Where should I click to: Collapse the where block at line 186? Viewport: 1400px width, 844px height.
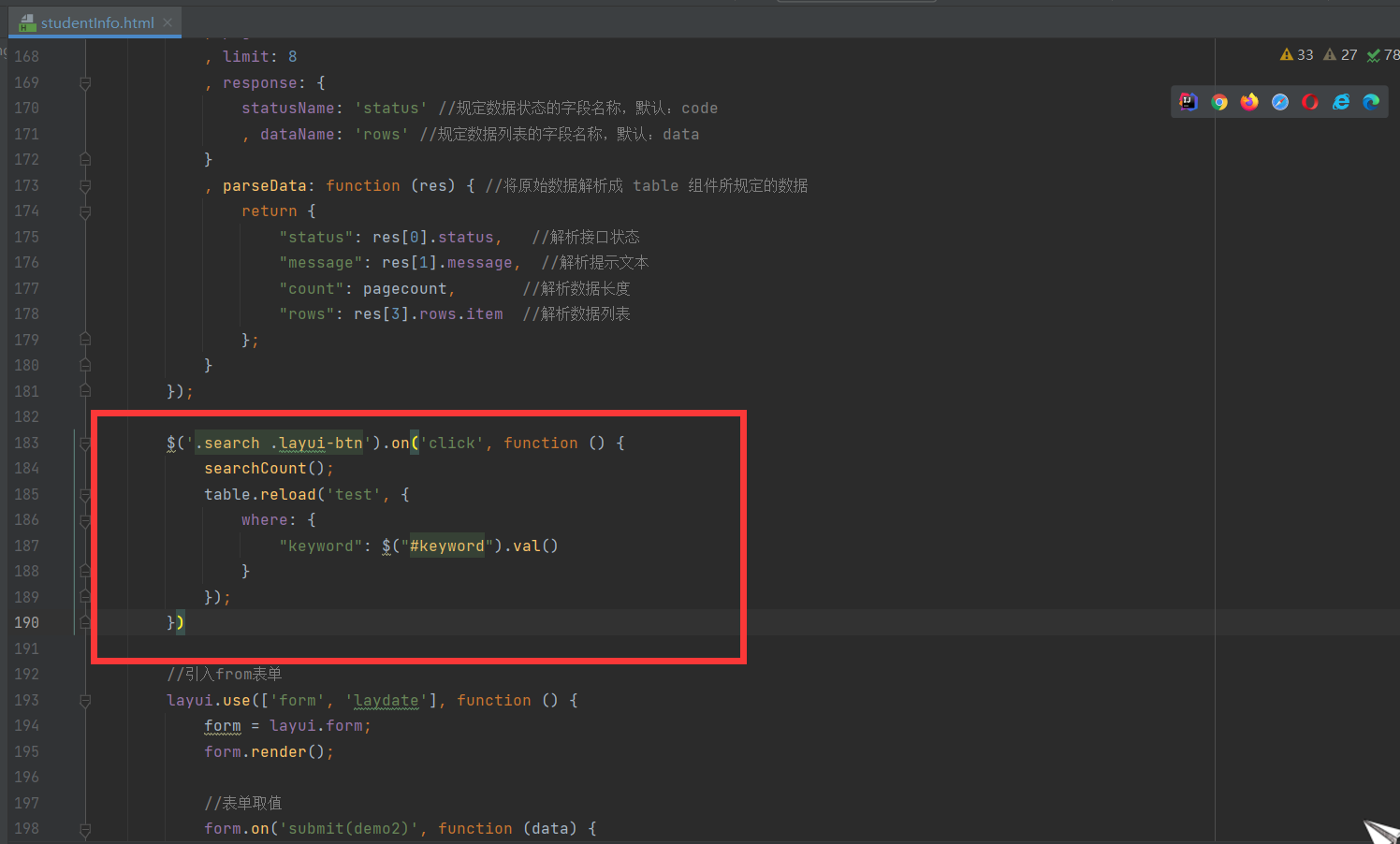(x=85, y=520)
